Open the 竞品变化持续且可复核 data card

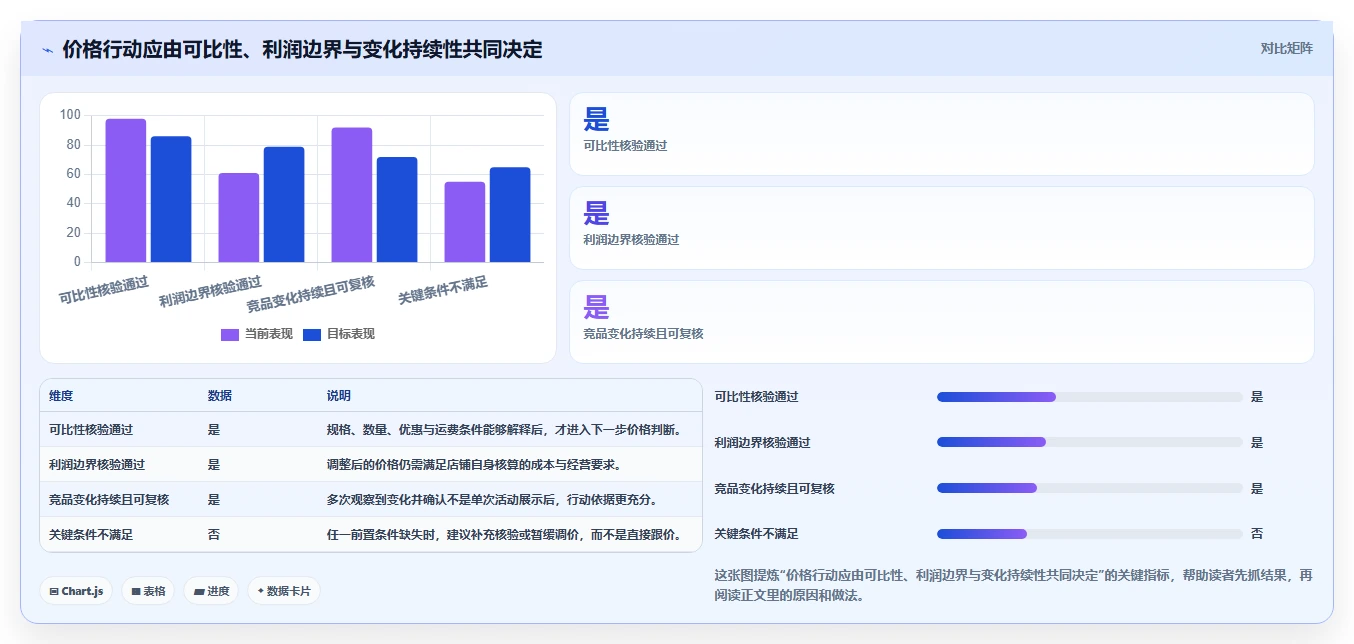tap(941, 322)
